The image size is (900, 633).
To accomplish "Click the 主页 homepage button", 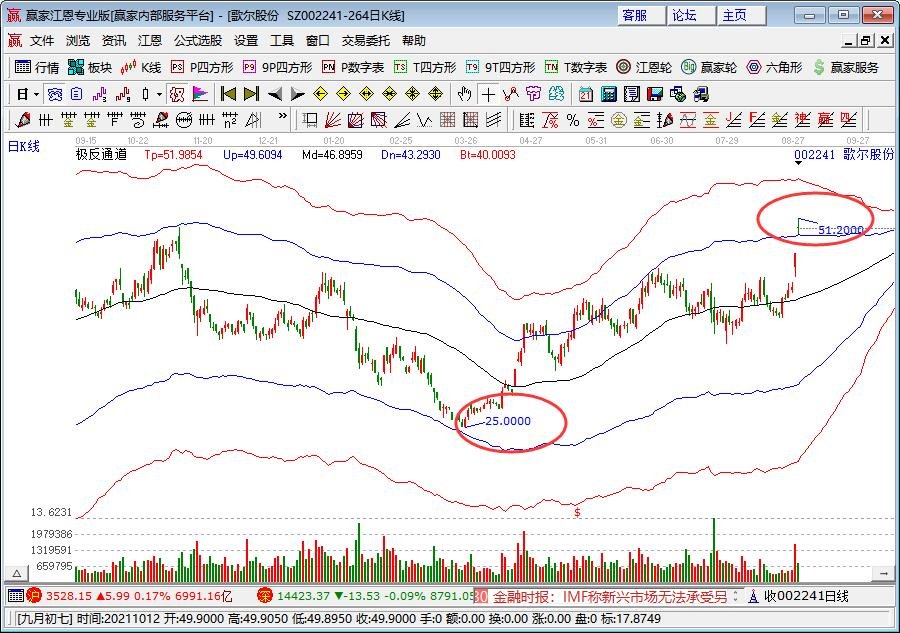I will click(x=742, y=15).
